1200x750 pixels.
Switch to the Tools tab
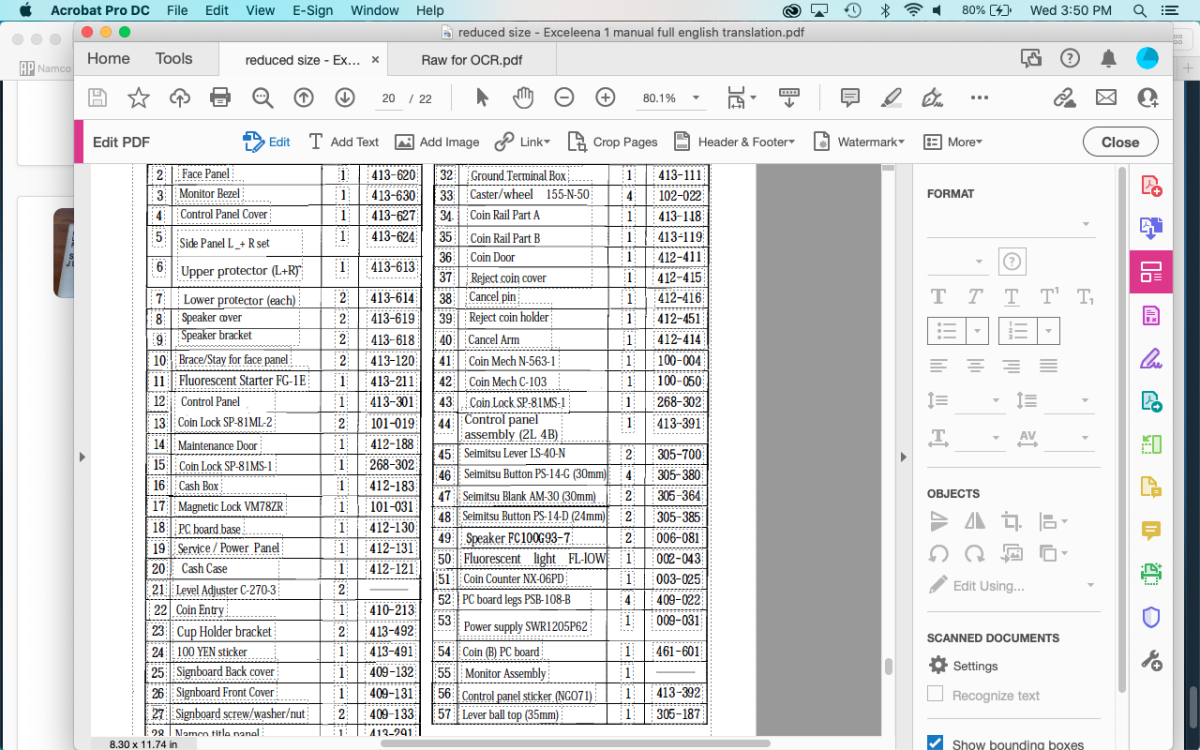[x=174, y=59]
